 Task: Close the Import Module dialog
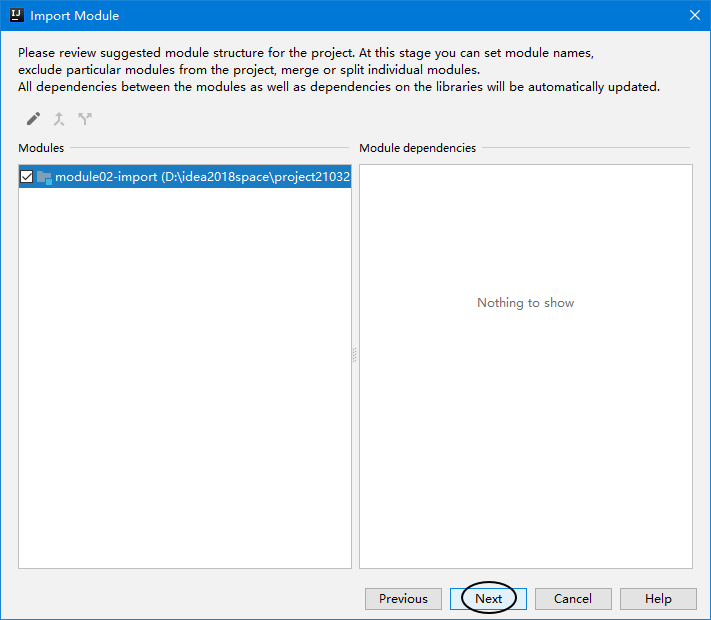point(694,15)
